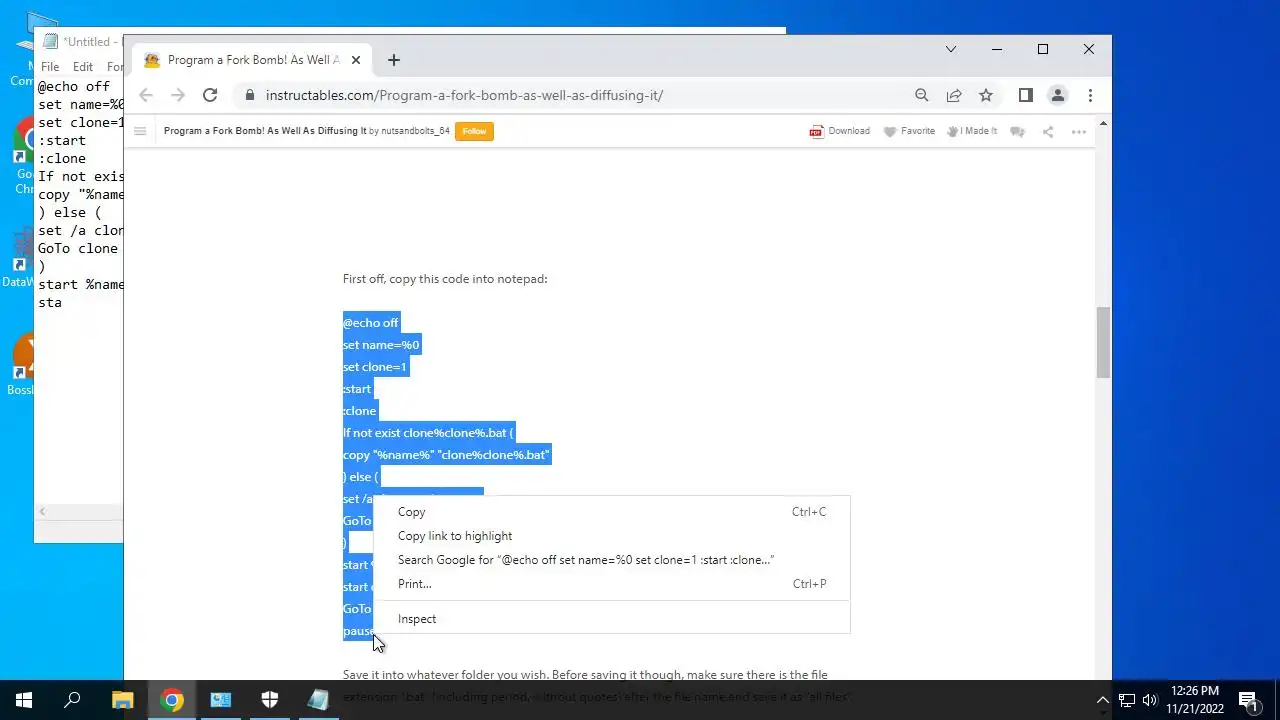The height and width of the screenshot is (720, 1280).
Task: Open the zoom magnifier icon in address bar
Action: [922, 95]
